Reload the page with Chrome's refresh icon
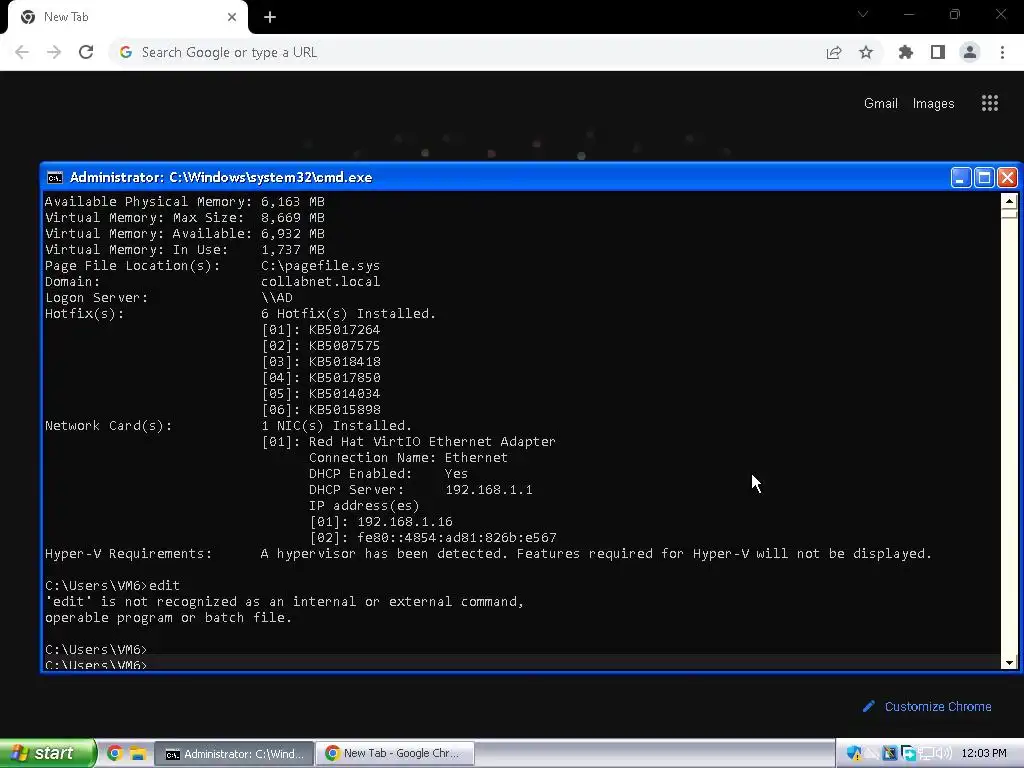Viewport: 1024px width, 768px height. point(86,52)
